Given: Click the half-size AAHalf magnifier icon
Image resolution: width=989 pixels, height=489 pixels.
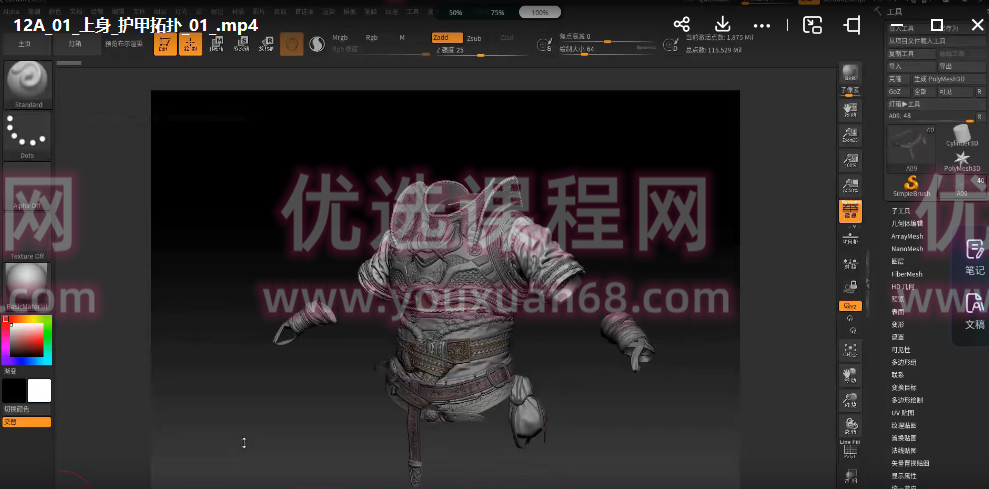Looking at the screenshot, I should coord(850,186).
